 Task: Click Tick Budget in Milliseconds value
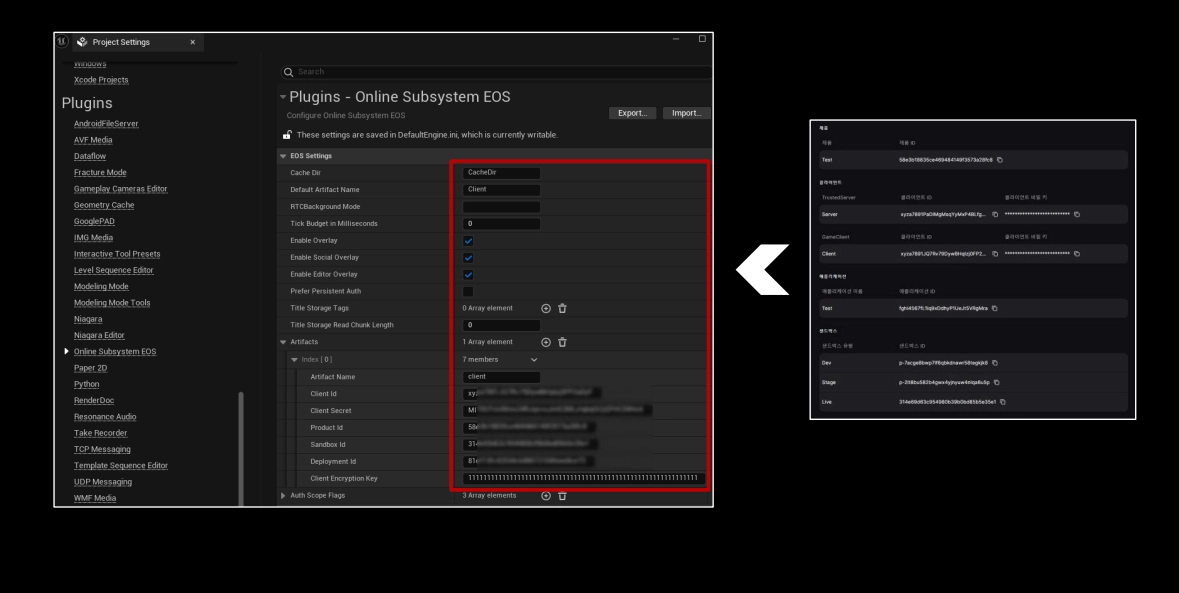pyautogui.click(x=502, y=224)
